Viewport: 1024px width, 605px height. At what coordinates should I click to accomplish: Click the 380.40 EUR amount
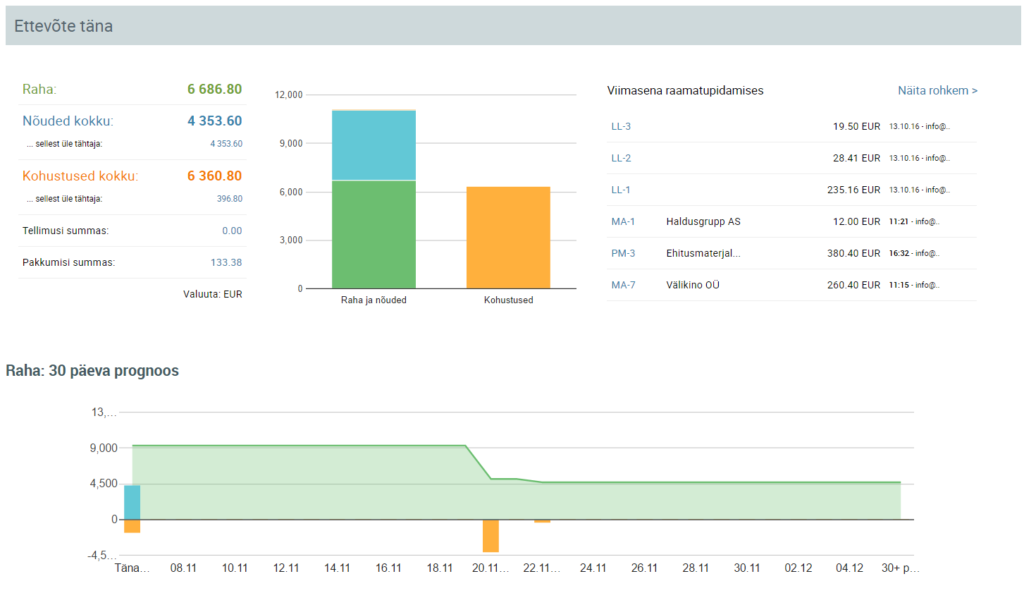point(854,253)
